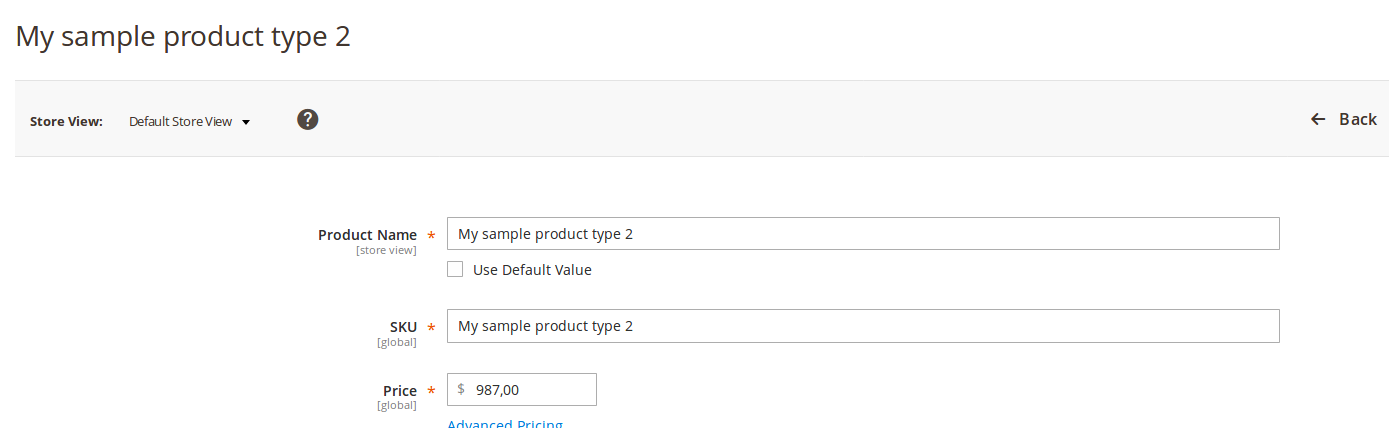Image resolution: width=1389 pixels, height=428 pixels.
Task: Select the Price input showing 987,00
Action: click(x=530, y=390)
